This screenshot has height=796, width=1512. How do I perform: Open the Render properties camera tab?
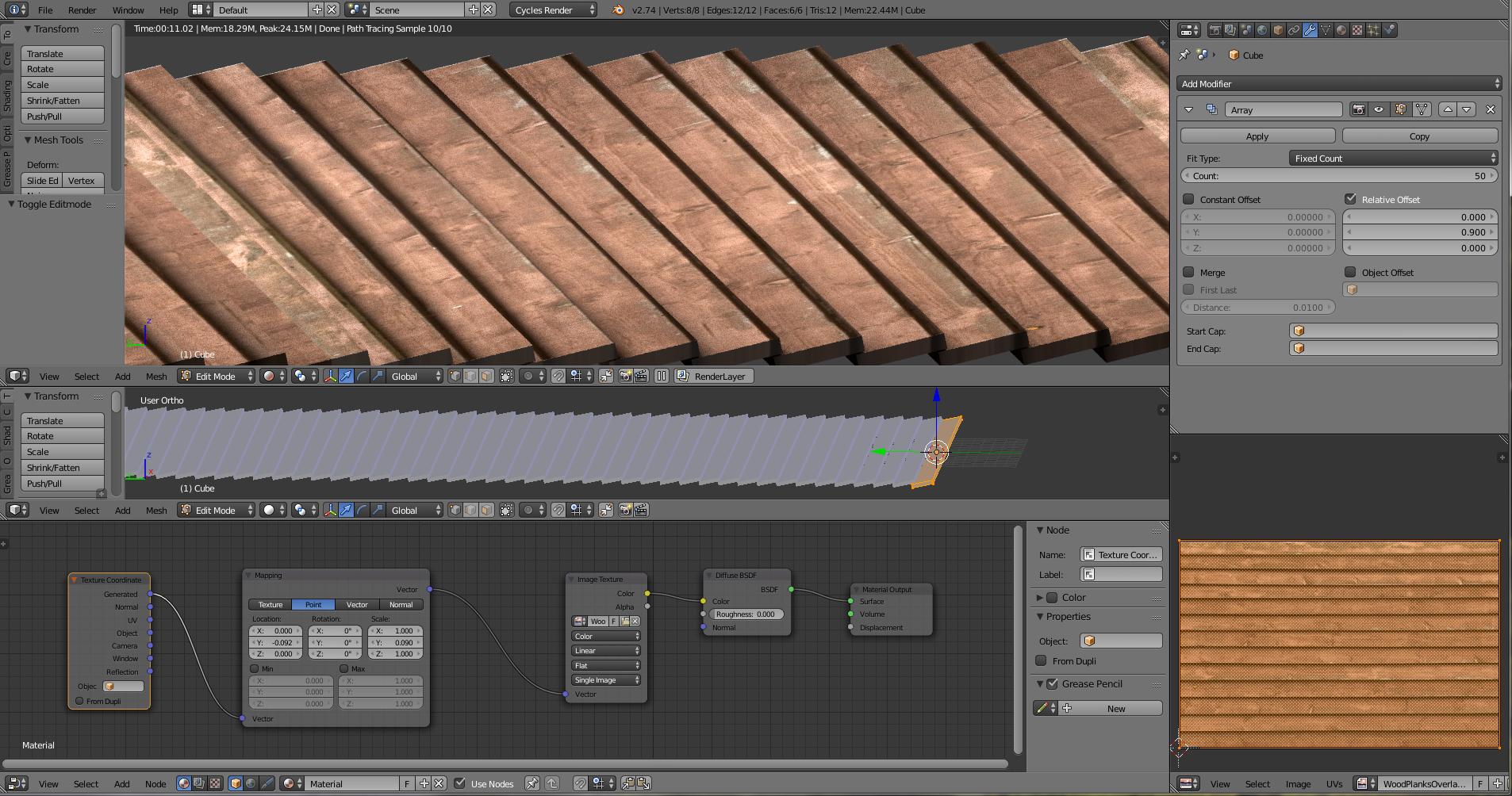(x=1215, y=30)
